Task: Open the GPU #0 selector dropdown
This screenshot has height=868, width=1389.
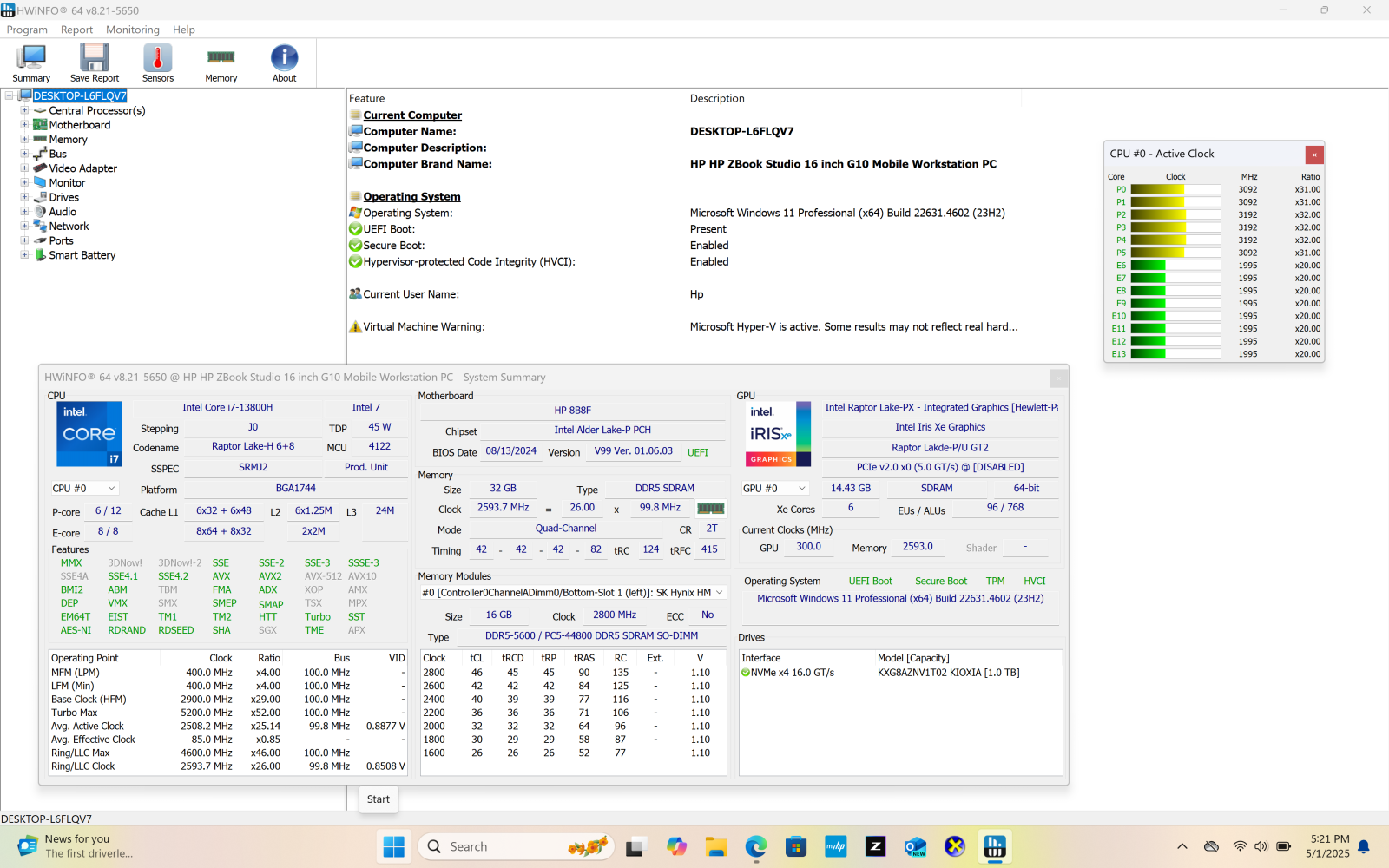Action: point(774,489)
